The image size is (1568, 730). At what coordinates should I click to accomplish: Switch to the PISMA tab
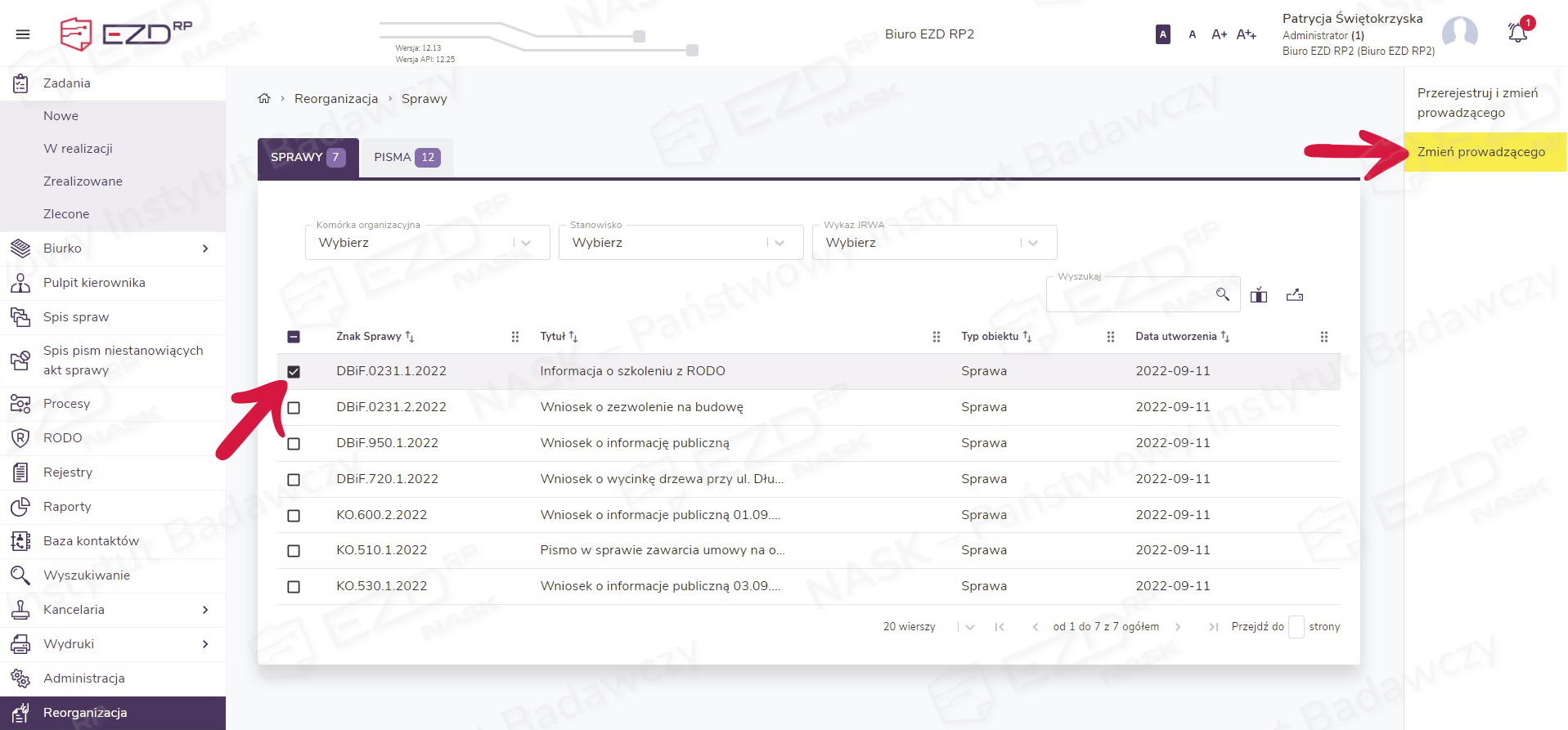(x=407, y=157)
